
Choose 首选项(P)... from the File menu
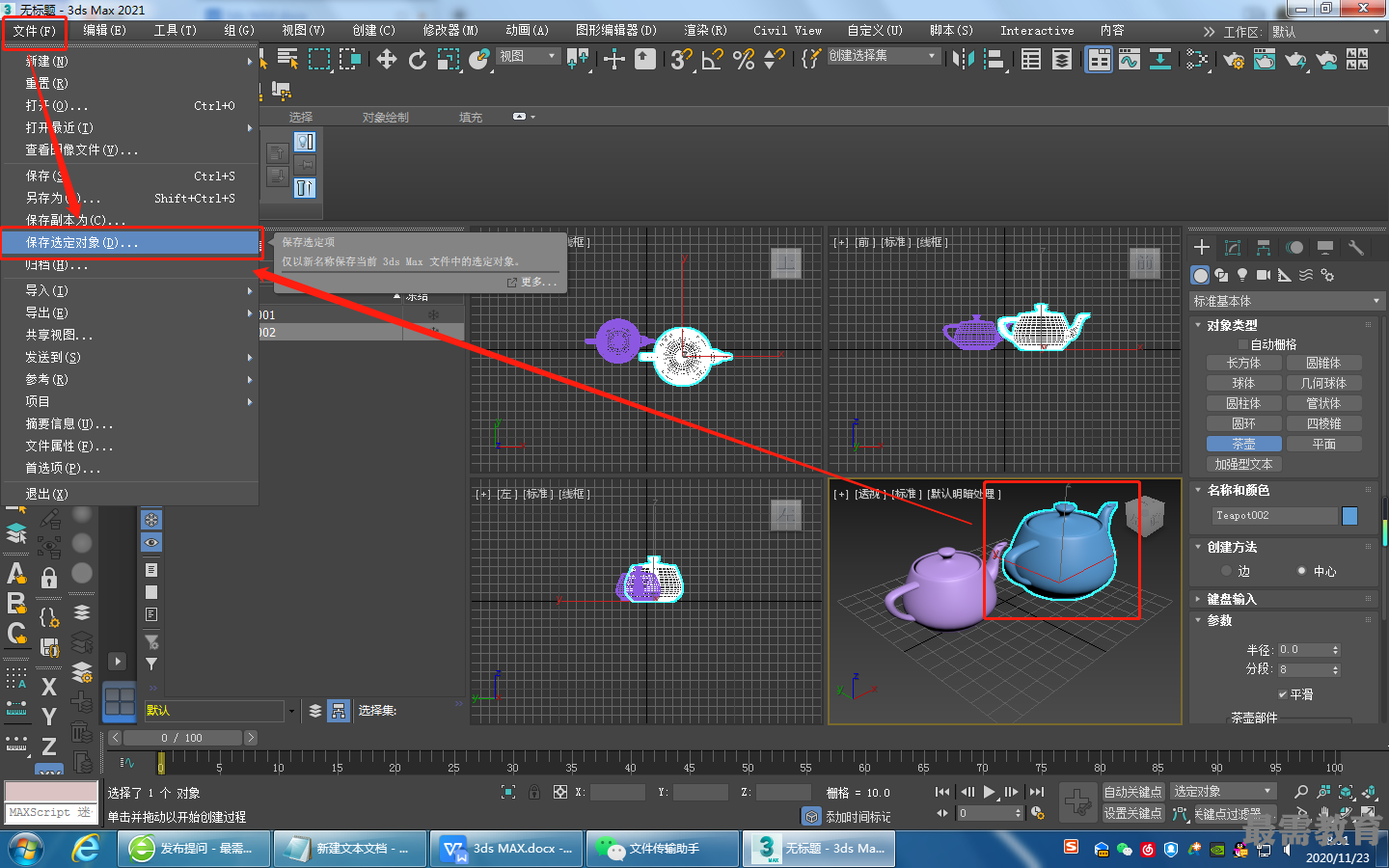tap(130, 468)
